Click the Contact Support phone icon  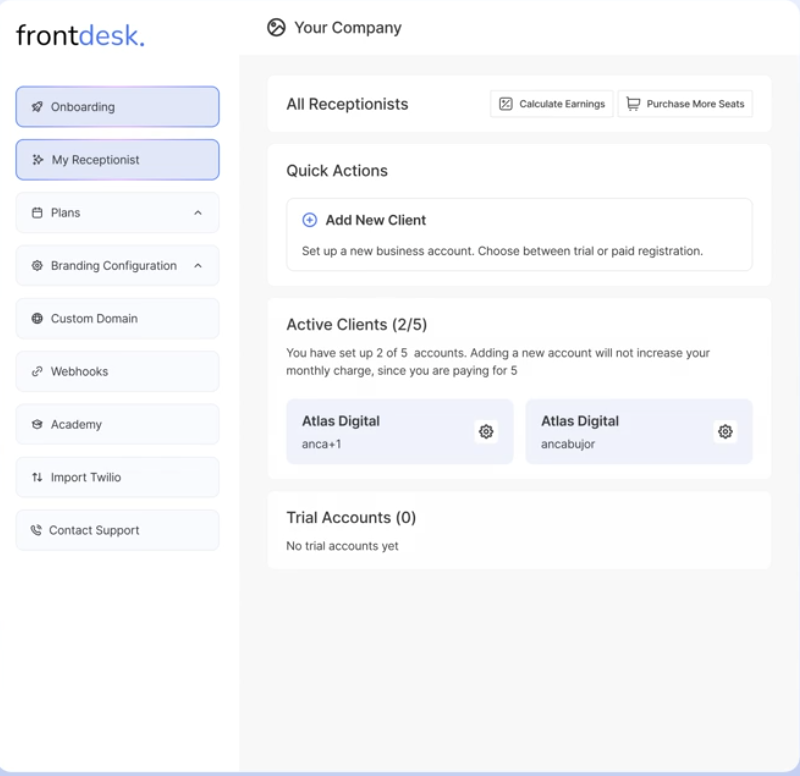(36, 531)
